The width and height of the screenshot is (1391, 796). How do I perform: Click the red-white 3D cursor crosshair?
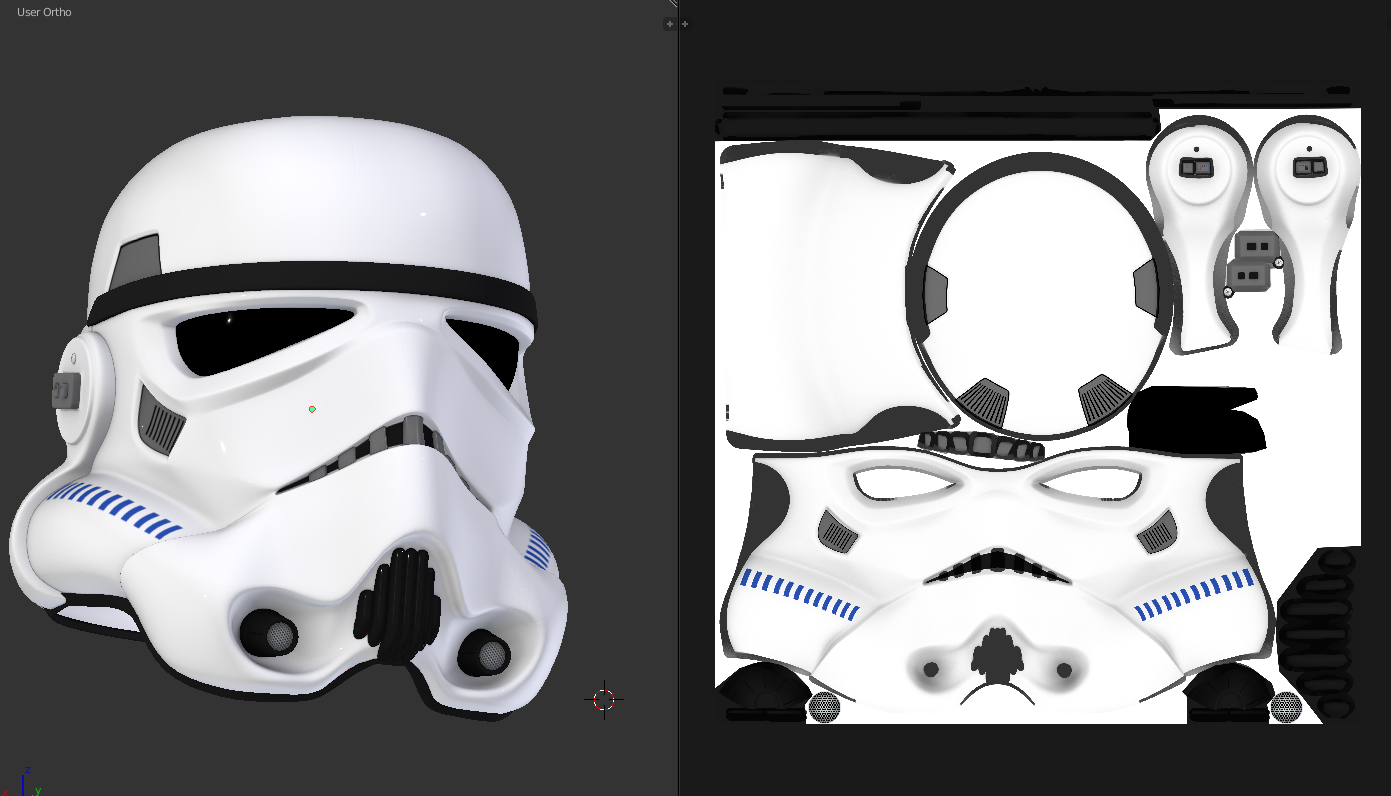point(604,699)
